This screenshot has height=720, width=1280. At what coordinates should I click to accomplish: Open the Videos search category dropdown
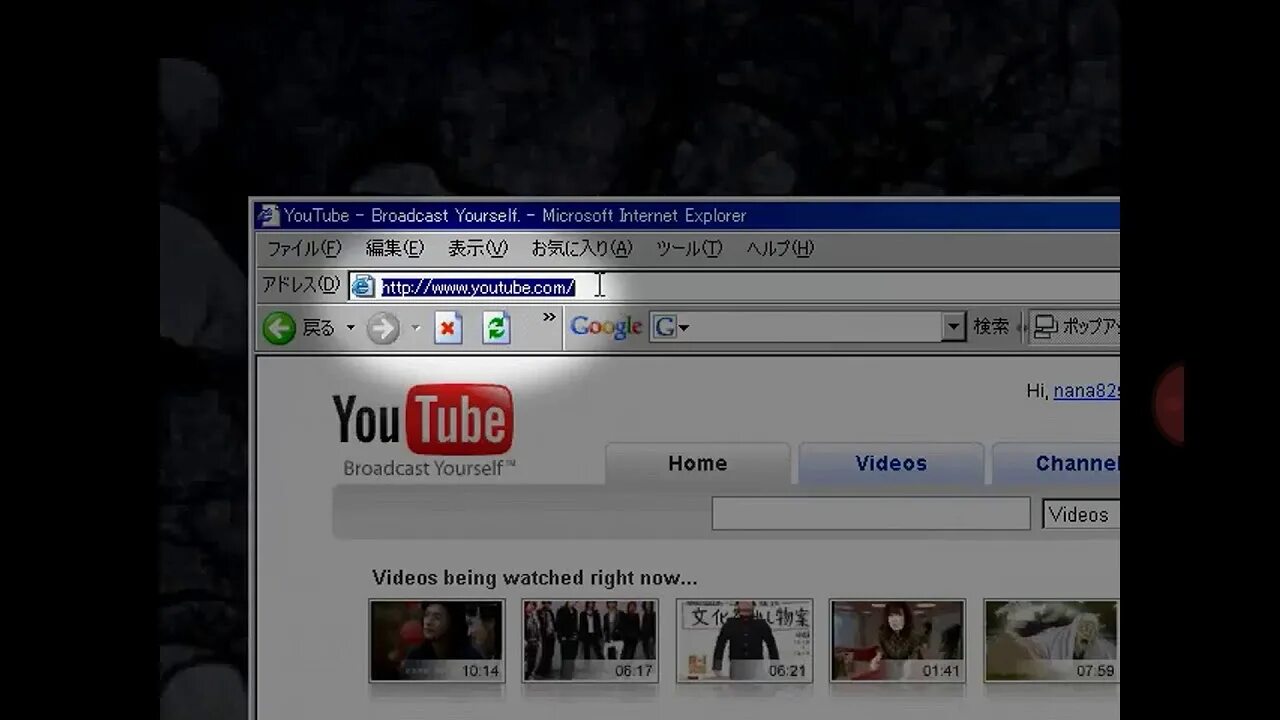click(1081, 514)
